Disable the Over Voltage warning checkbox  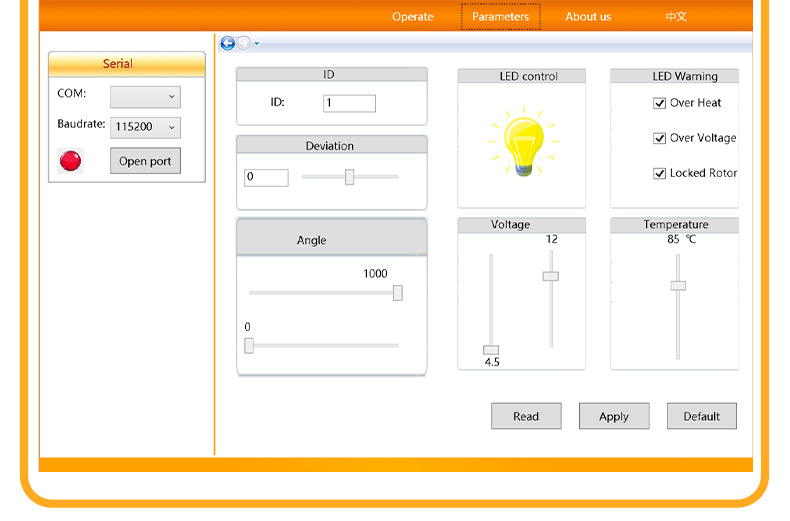point(660,138)
